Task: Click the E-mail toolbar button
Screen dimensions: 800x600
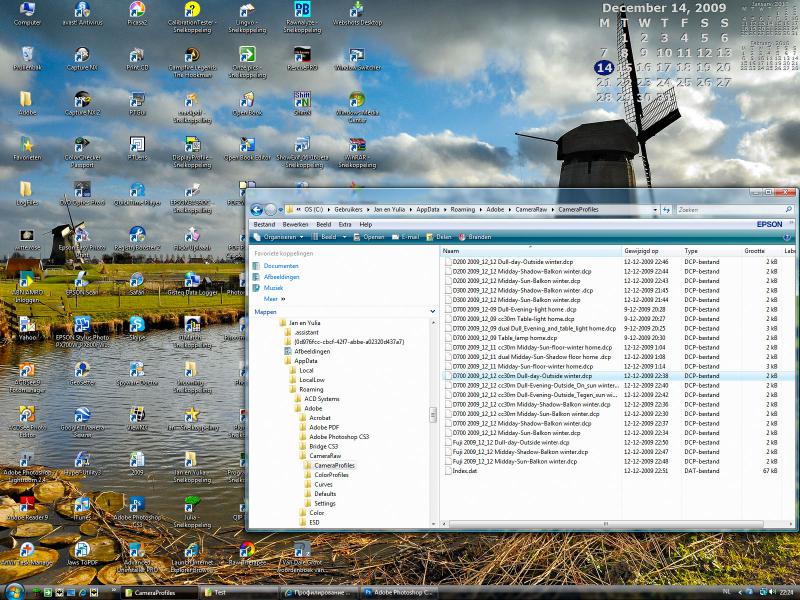Action: (x=406, y=237)
